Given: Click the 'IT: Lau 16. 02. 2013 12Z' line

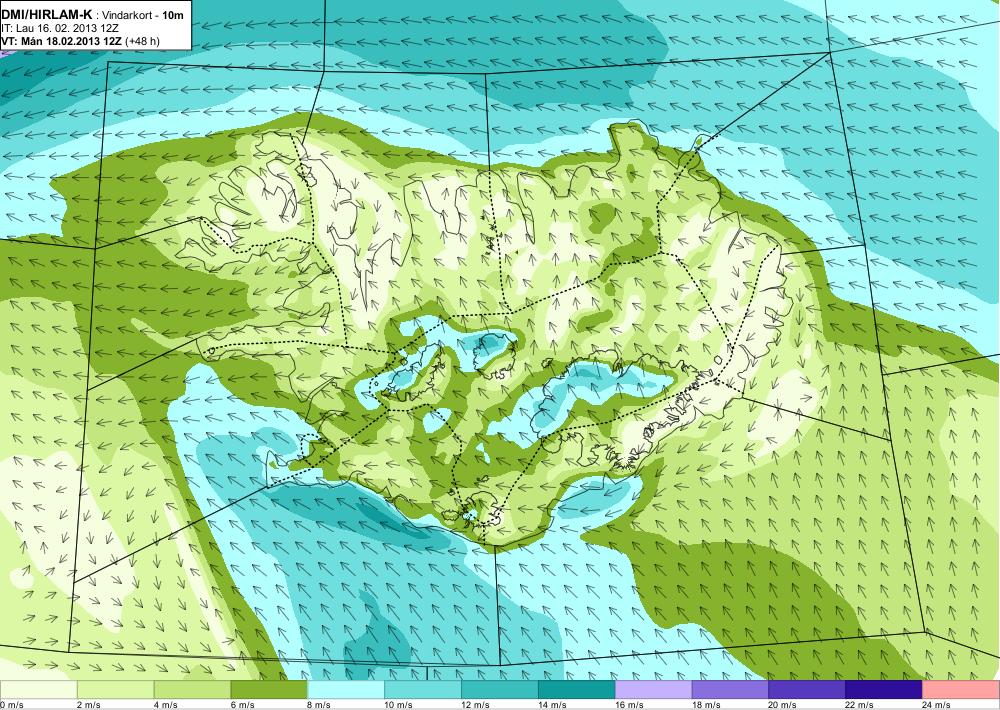Looking at the screenshot, I should point(60,29).
